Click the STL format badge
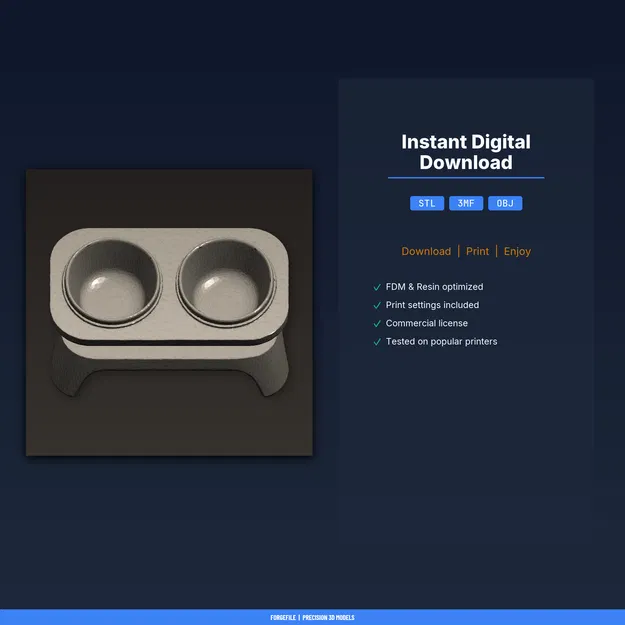625x625 pixels. point(426,203)
